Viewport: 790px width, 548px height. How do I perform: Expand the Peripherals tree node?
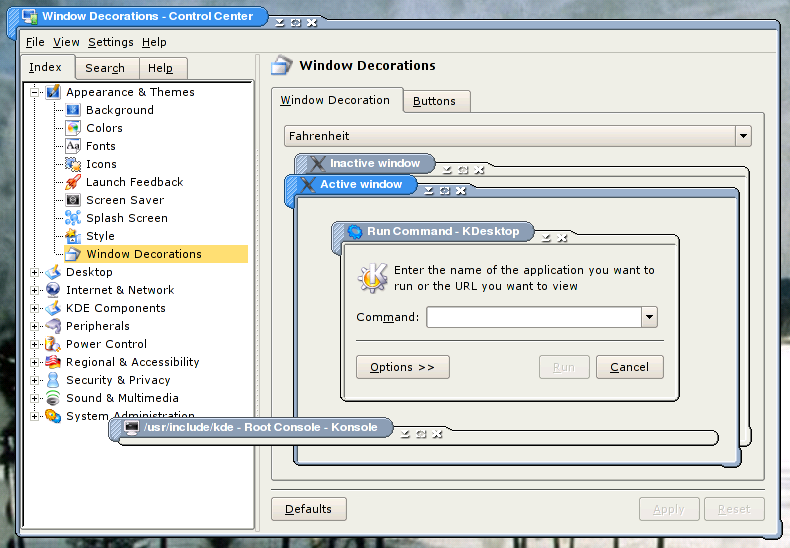[35, 326]
